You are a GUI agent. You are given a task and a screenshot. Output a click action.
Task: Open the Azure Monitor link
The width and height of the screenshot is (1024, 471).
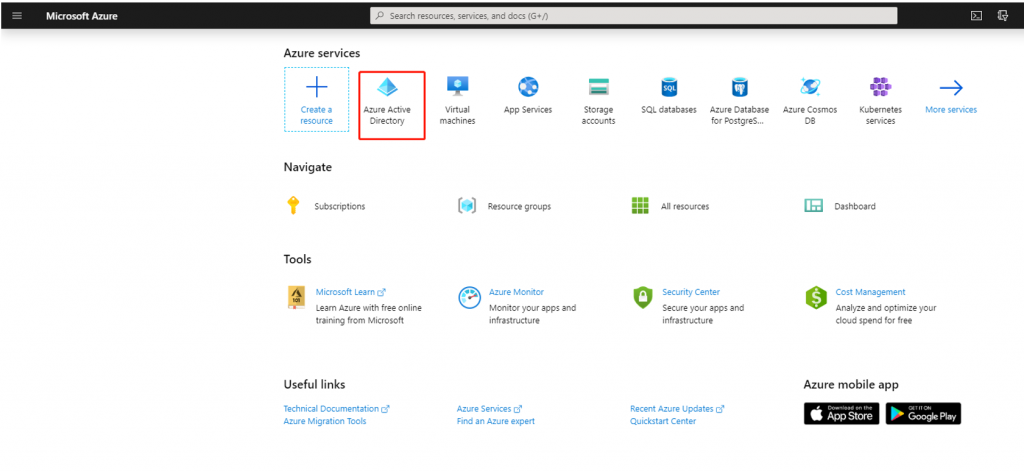pos(517,292)
